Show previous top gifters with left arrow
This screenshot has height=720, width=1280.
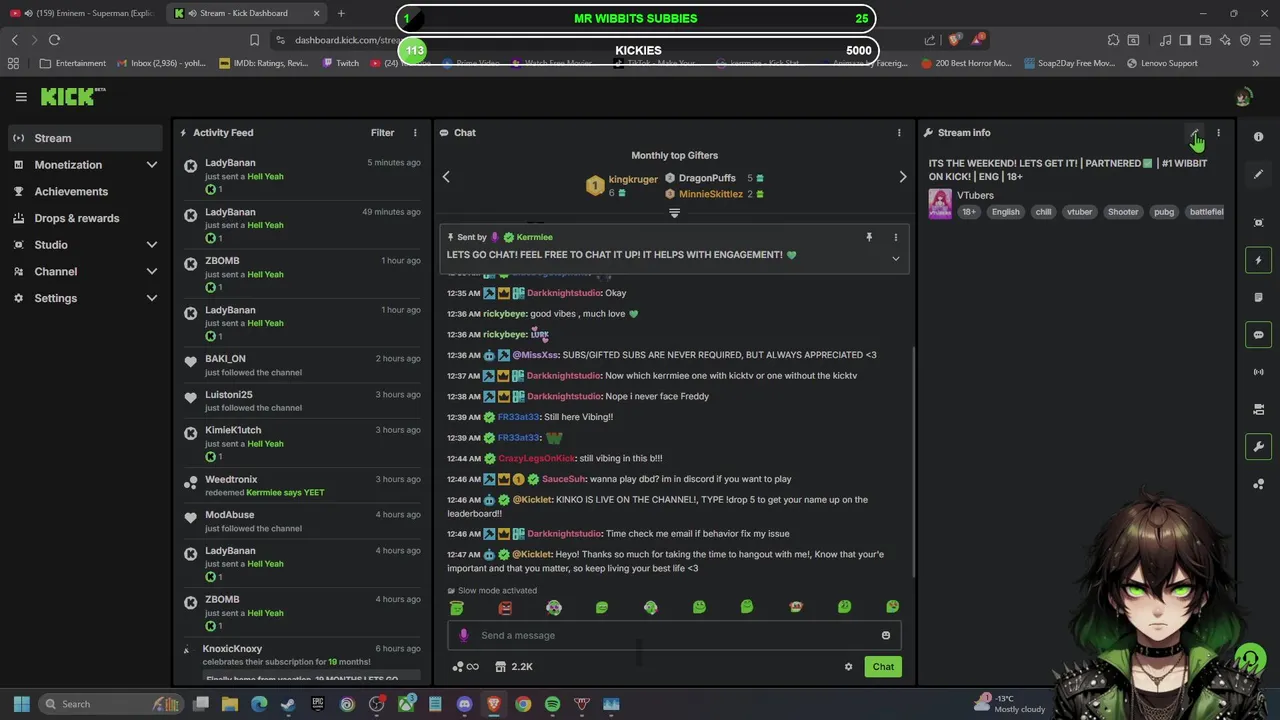[446, 177]
